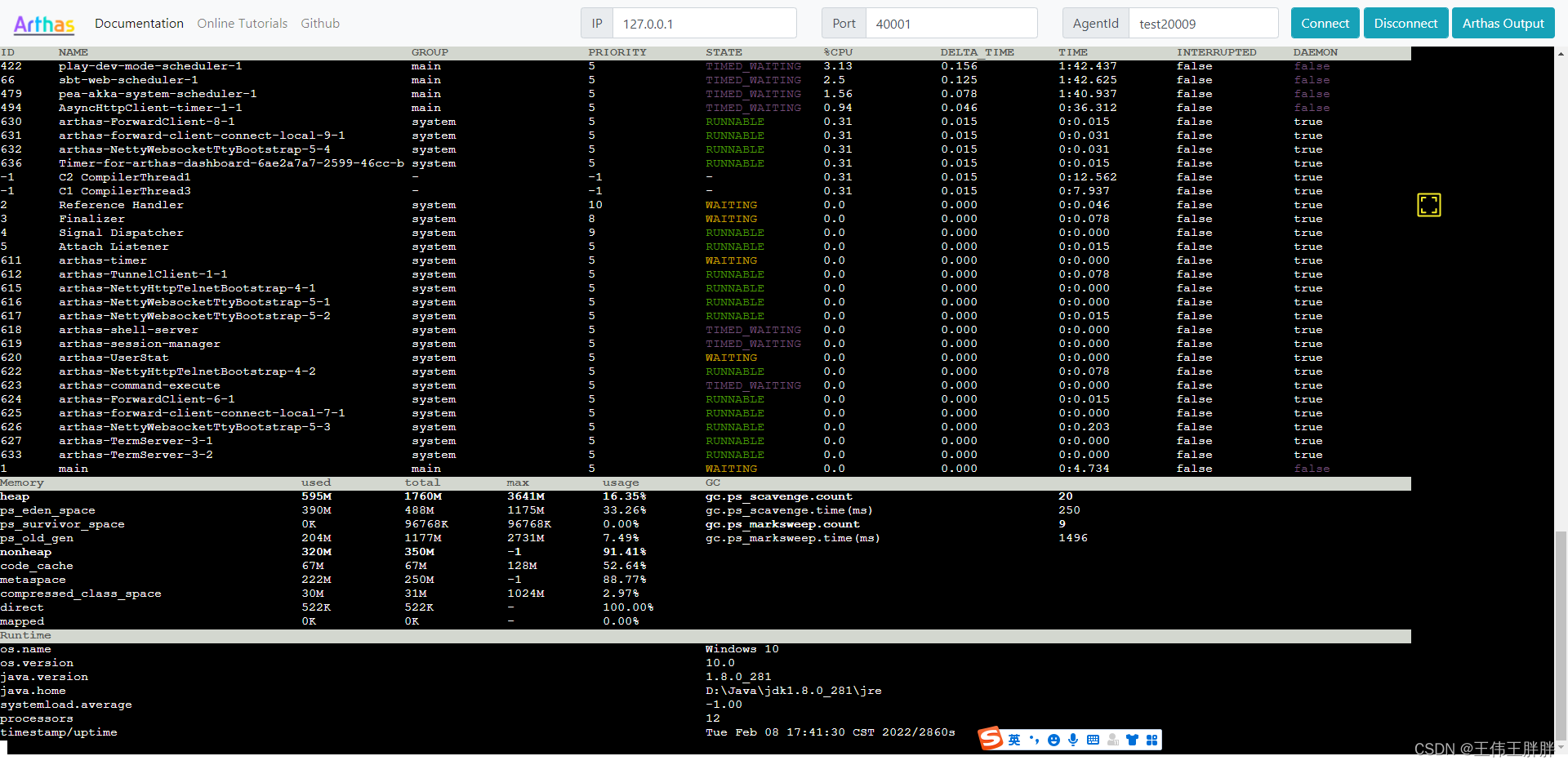Click the ps_old_gen memory label
The height and width of the screenshot is (765, 1568).
(x=37, y=538)
